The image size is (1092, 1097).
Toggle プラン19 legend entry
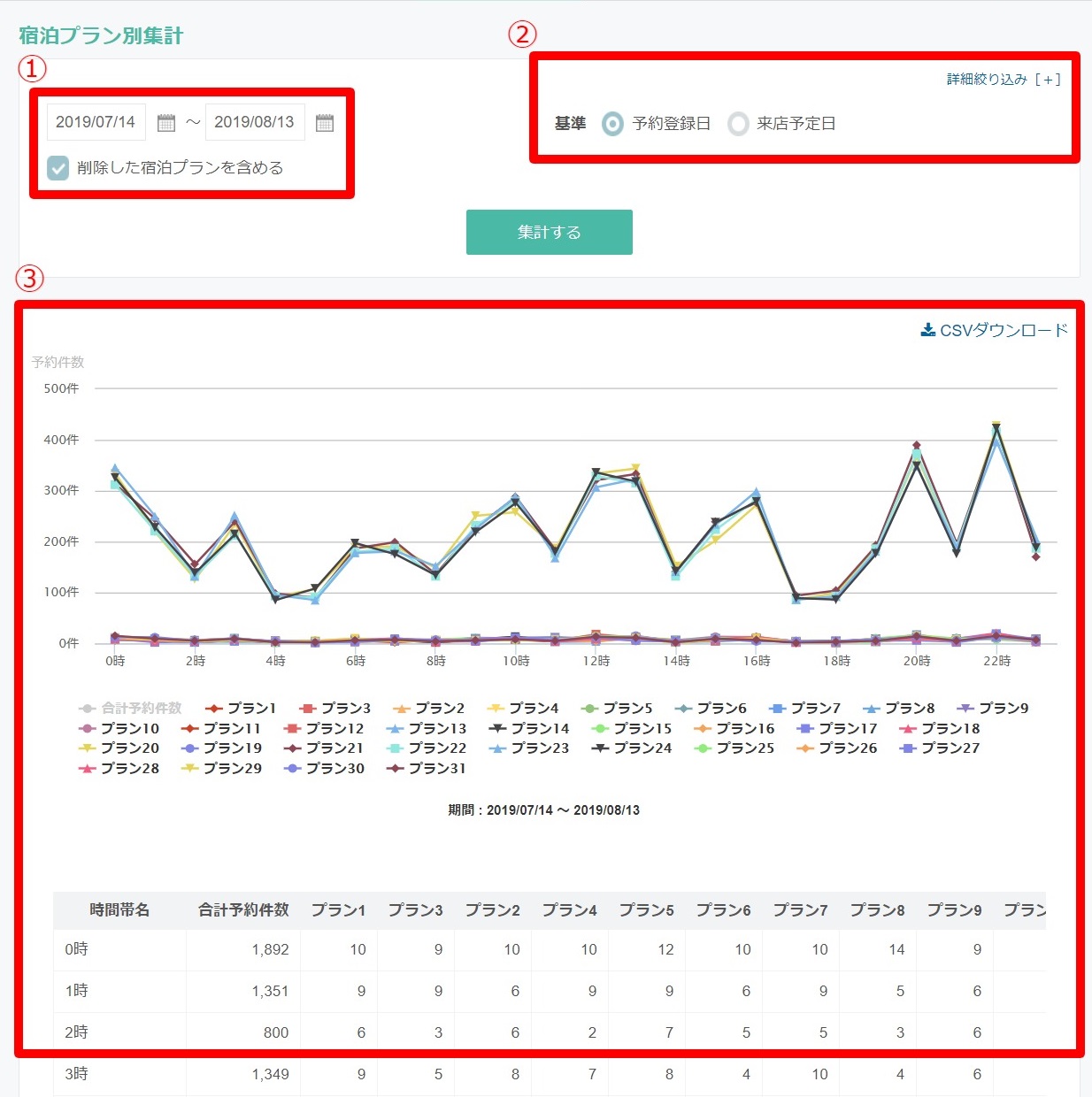(221, 748)
